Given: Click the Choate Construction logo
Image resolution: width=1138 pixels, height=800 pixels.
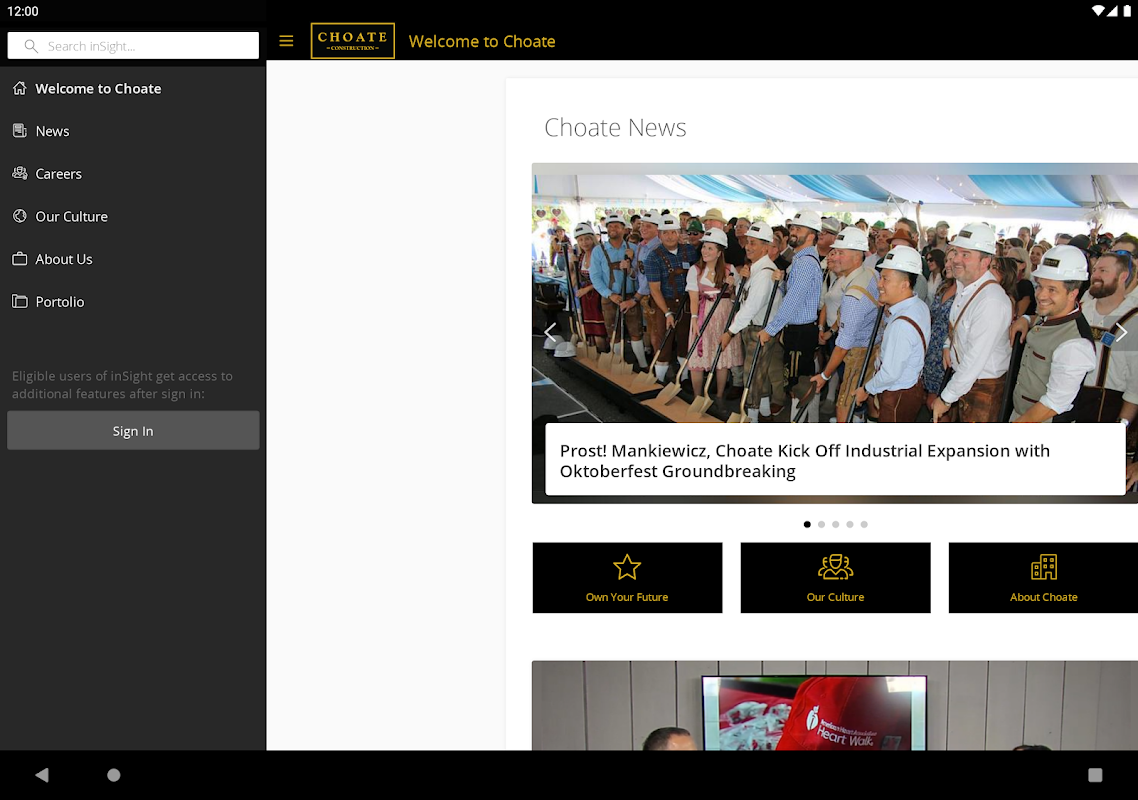Looking at the screenshot, I should coord(353,41).
